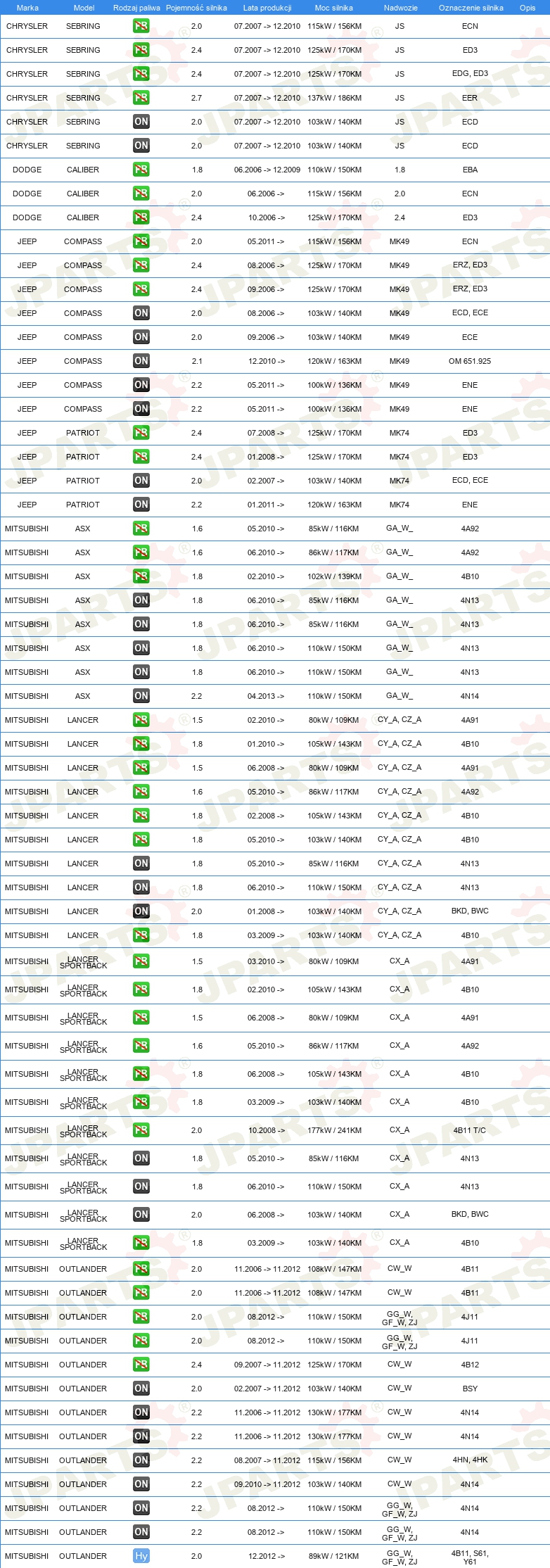Select the 89kW / 121KM power cell

coord(334,1556)
